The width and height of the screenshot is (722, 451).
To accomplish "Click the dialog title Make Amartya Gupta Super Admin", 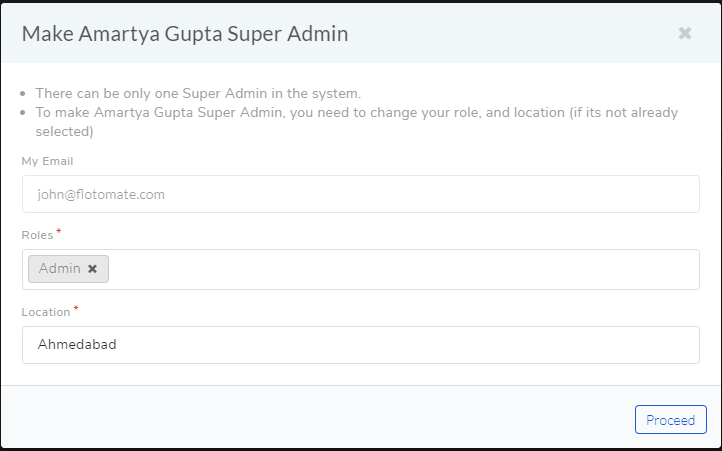I will point(185,34).
